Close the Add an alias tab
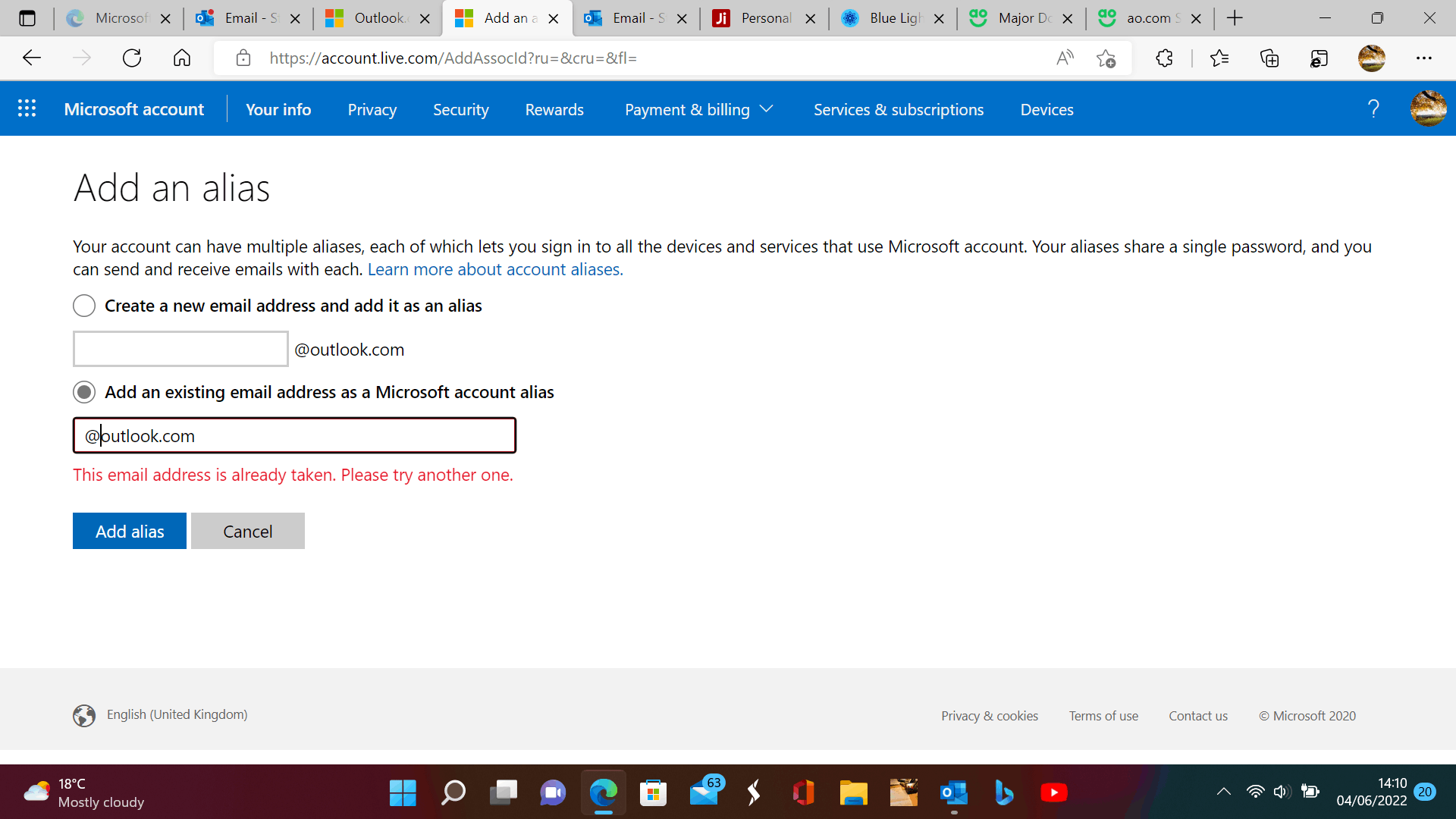 [x=554, y=19]
